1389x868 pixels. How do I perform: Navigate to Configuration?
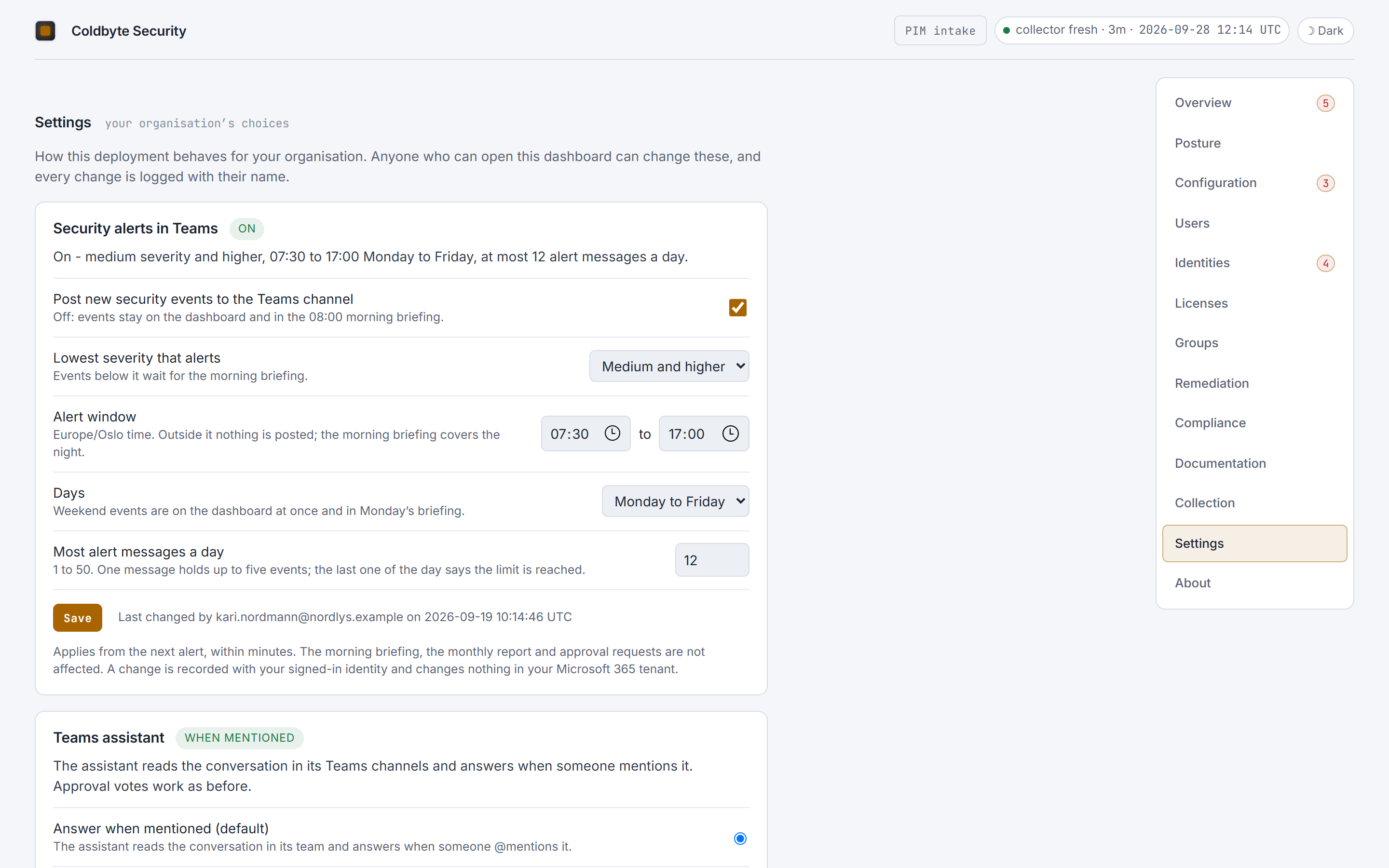pyautogui.click(x=1254, y=183)
